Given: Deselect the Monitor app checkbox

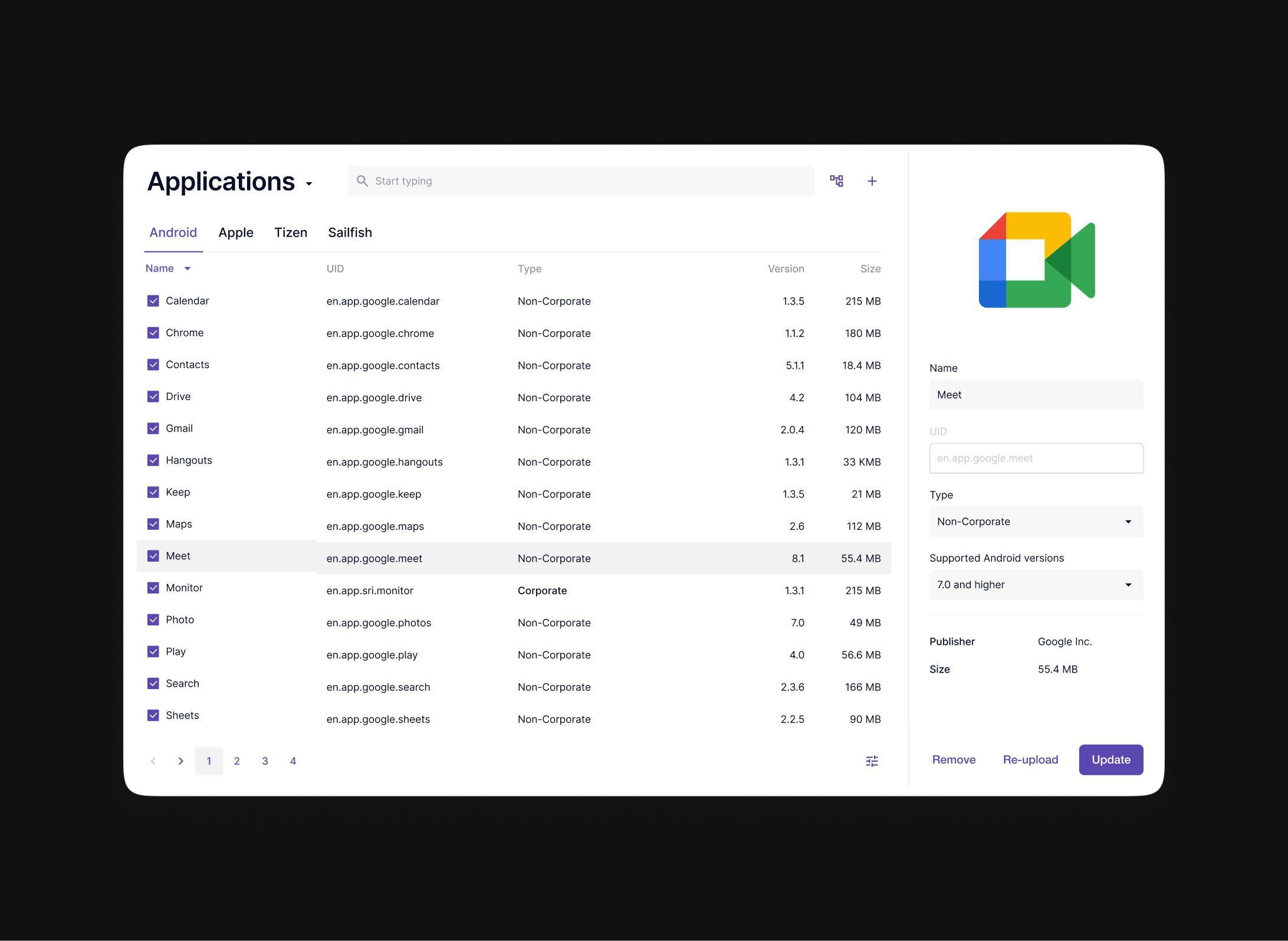Looking at the screenshot, I should pyautogui.click(x=153, y=588).
